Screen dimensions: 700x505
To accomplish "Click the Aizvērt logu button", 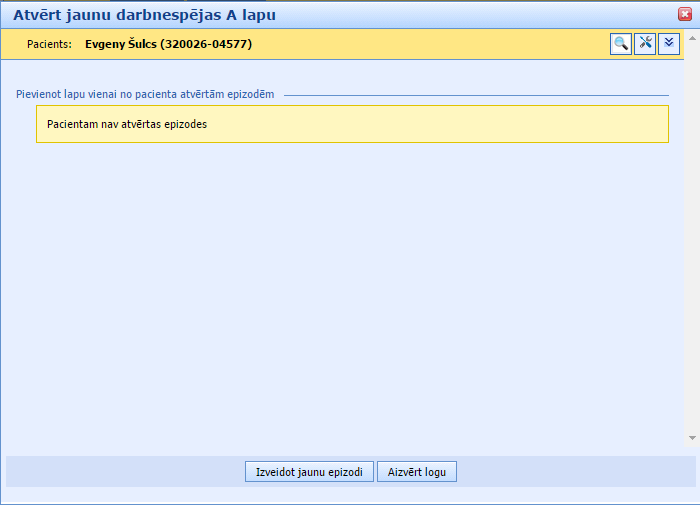I will pyautogui.click(x=417, y=472).
